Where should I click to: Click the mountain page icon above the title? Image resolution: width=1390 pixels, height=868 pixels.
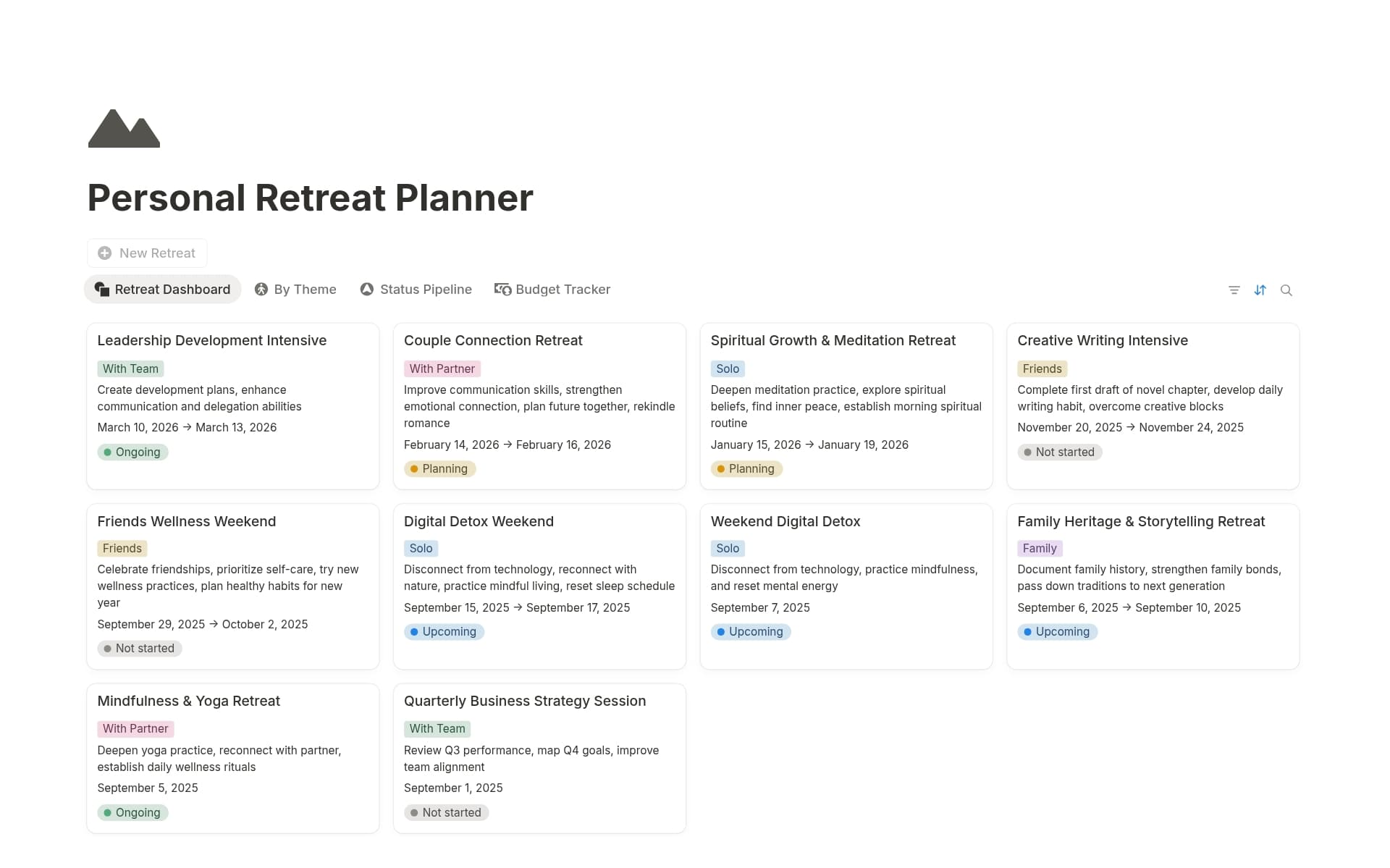(x=123, y=129)
